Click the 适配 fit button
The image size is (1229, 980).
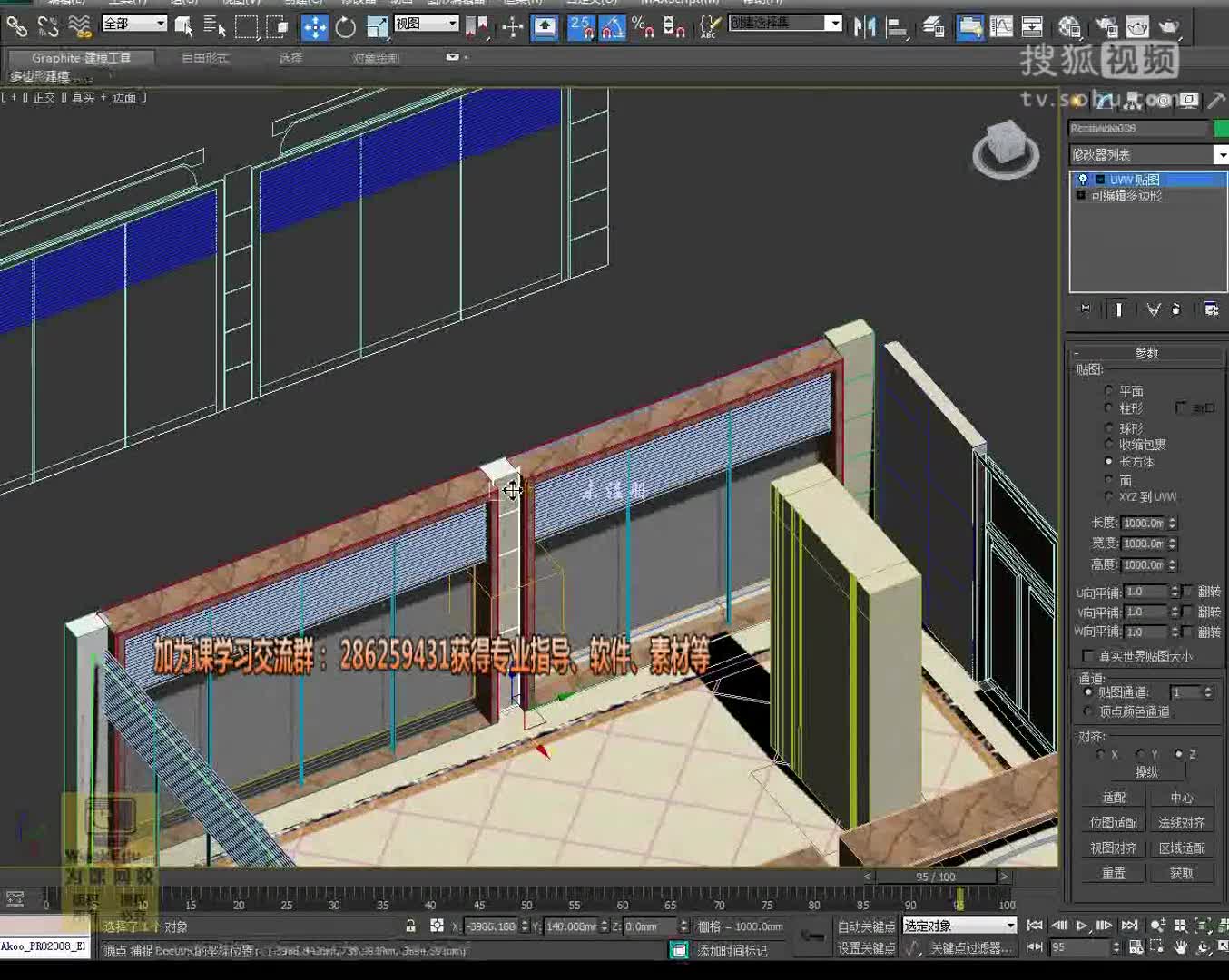[1113, 798]
